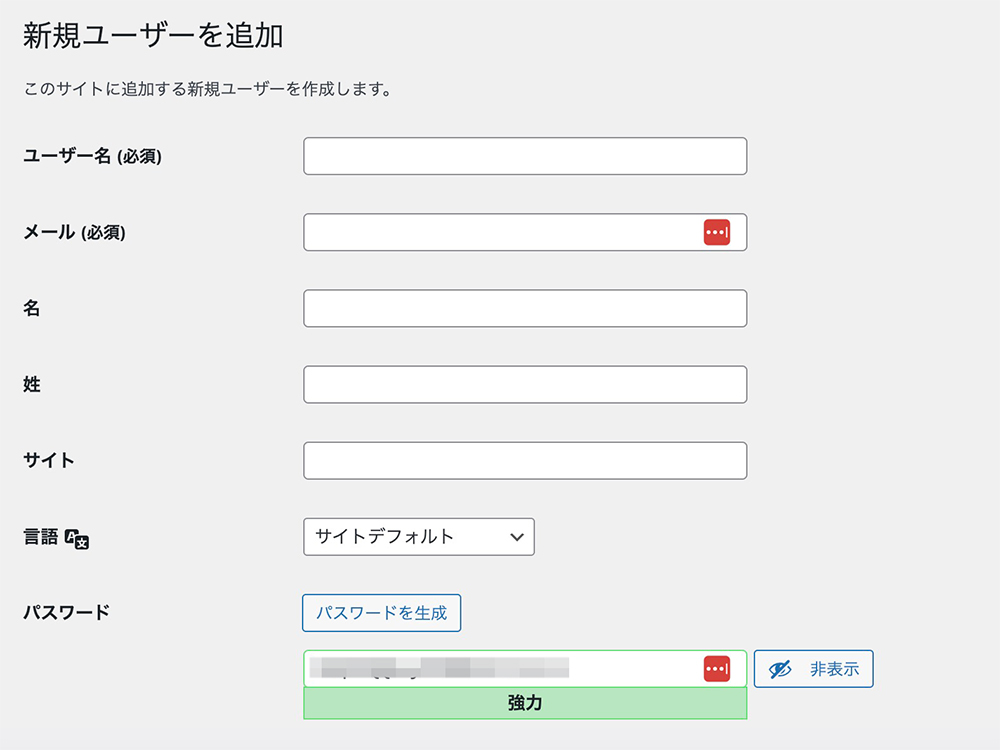Click the 言語 label text
Screen dimensions: 1000x750
41,537
